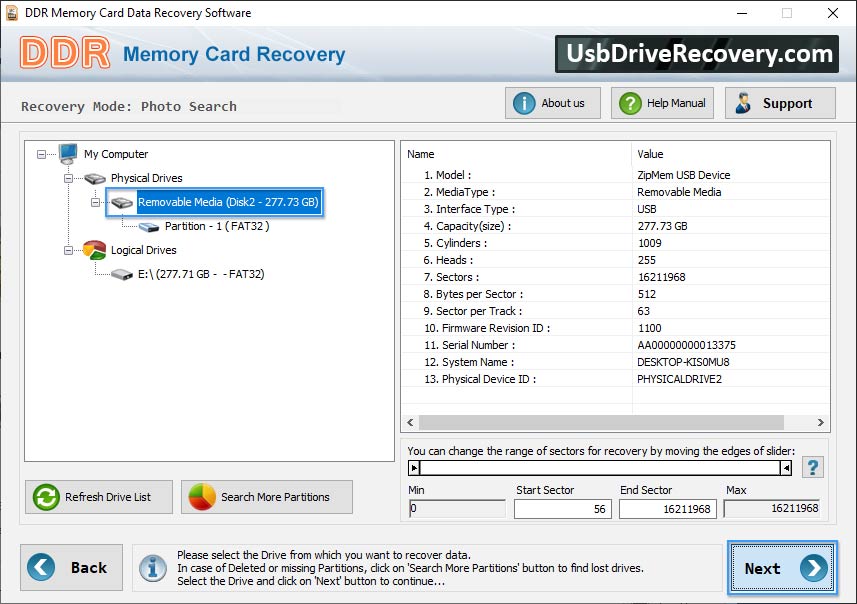Click the My Computer monitor icon

(x=68, y=154)
